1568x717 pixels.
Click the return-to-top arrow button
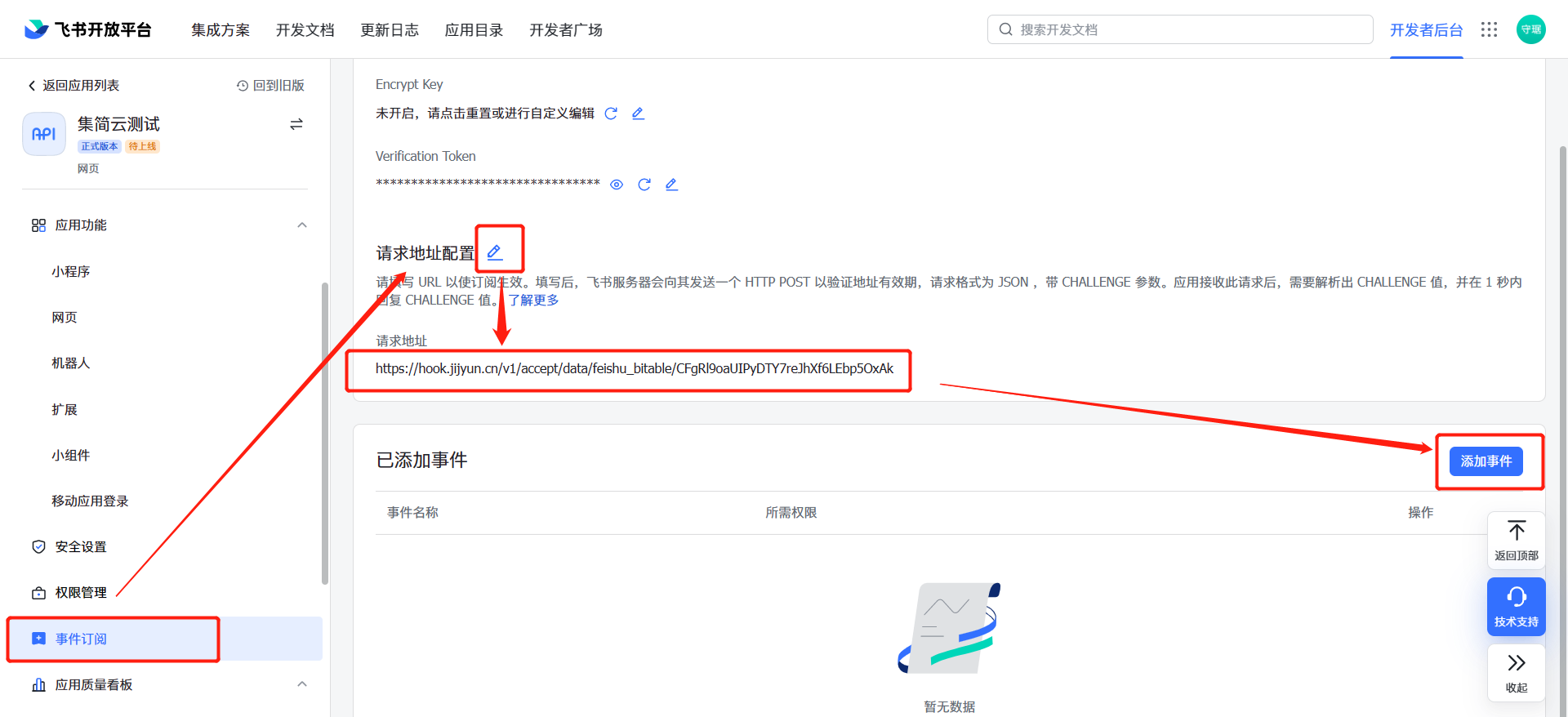click(x=1517, y=540)
